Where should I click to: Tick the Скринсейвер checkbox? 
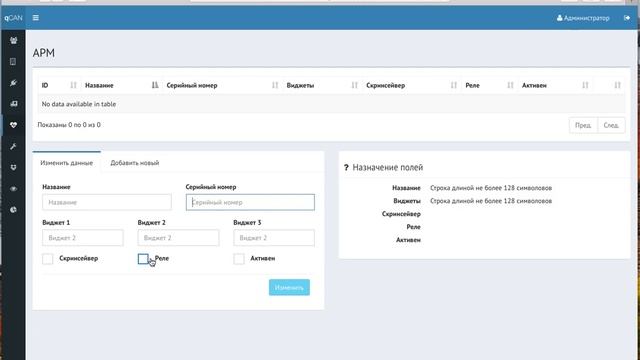pyautogui.click(x=48, y=259)
